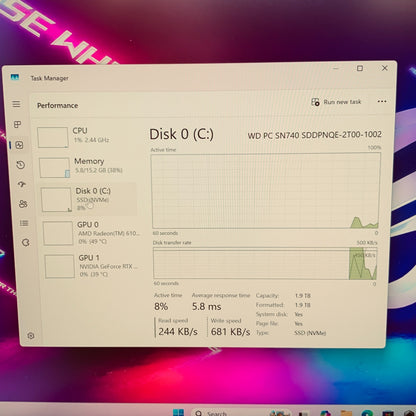416x416 pixels.
Task: Open the Processes page icon
Action: pyautogui.click(x=17, y=125)
